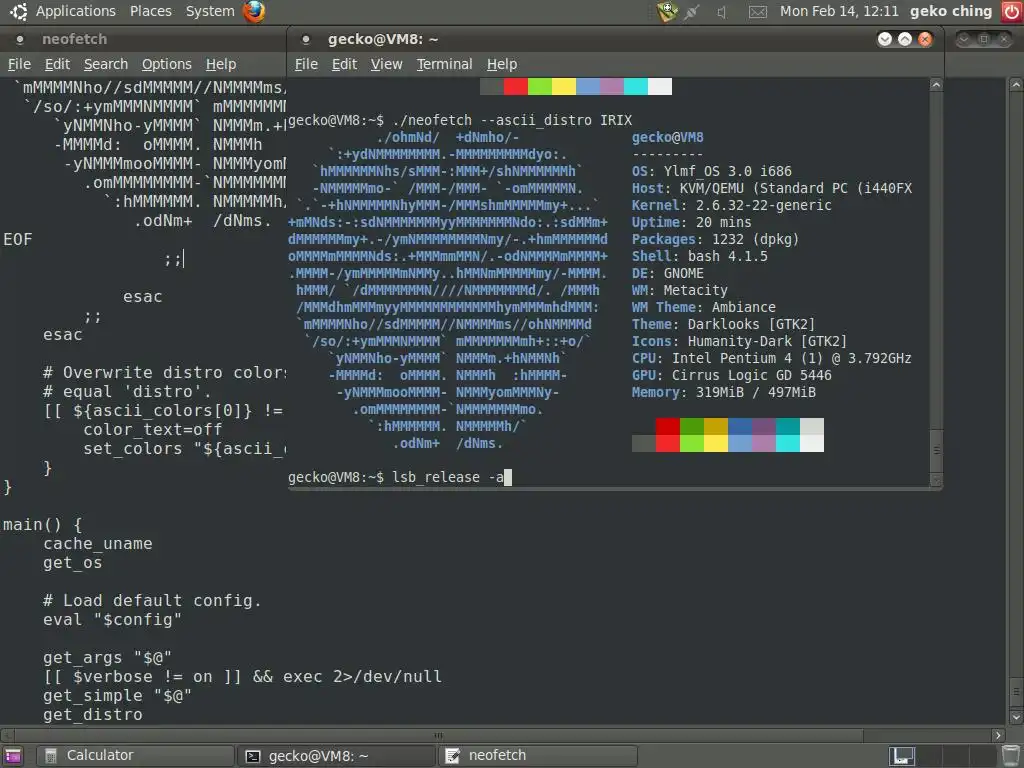Click the editor horizontal scrollbar thumb
This screenshot has height=768, width=1024.
click(439, 735)
